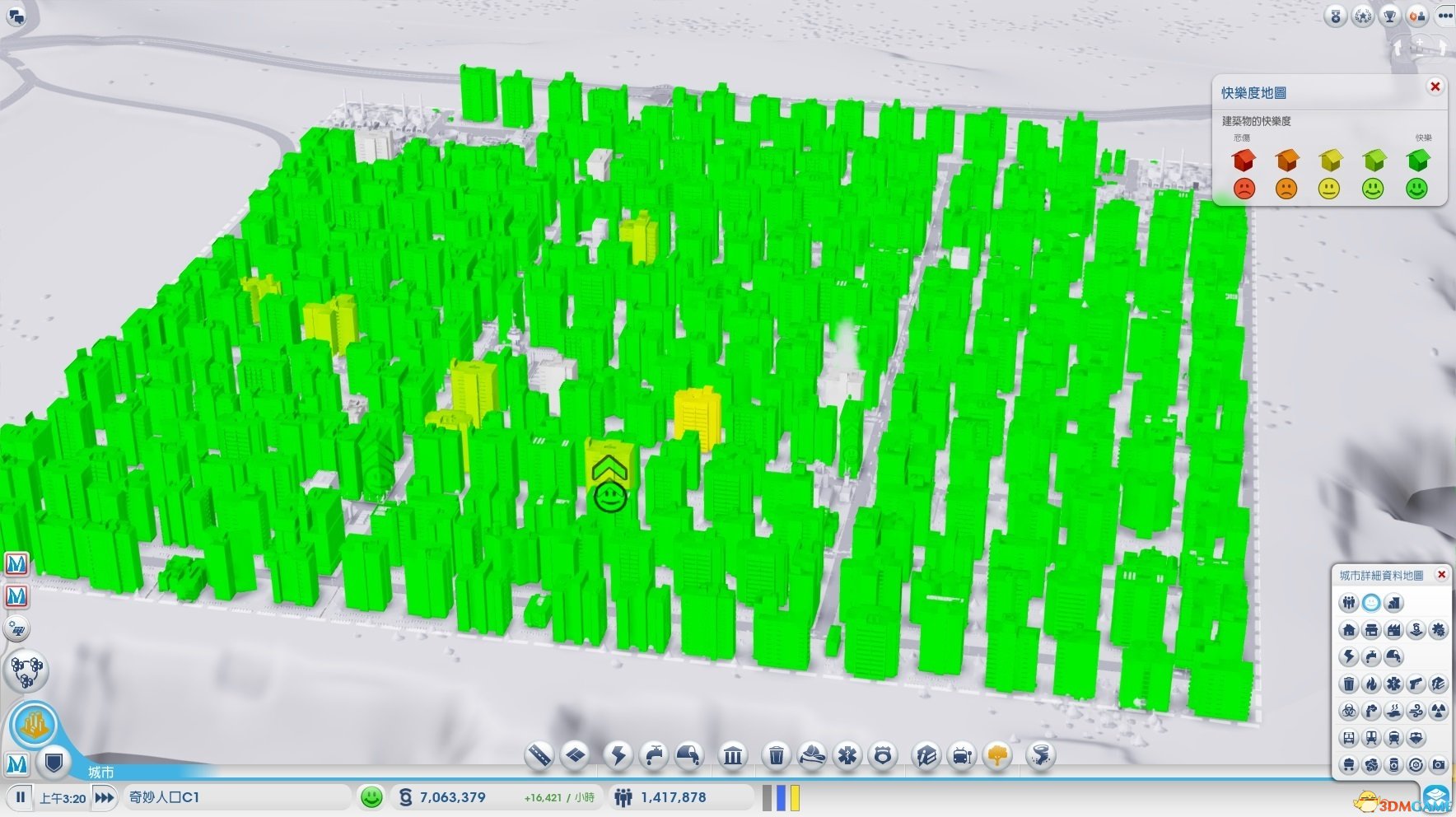
Task: Open the Water menu with faucet icon
Action: 653,755
